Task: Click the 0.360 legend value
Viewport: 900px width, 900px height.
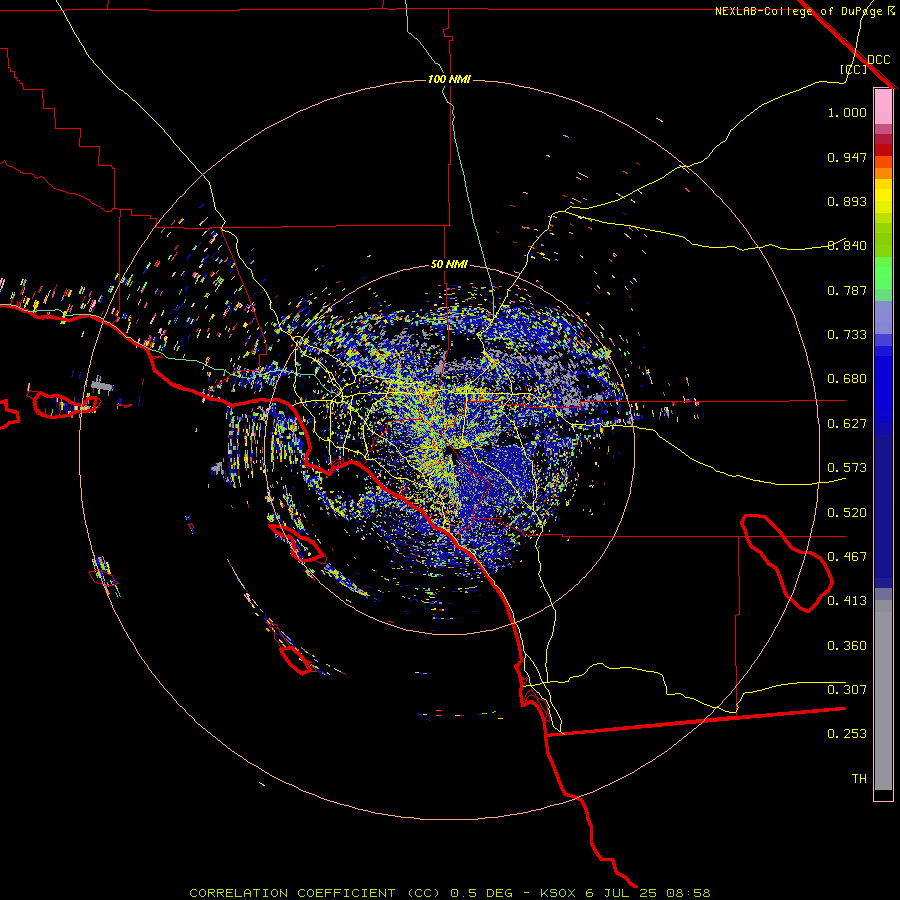Action: click(847, 646)
